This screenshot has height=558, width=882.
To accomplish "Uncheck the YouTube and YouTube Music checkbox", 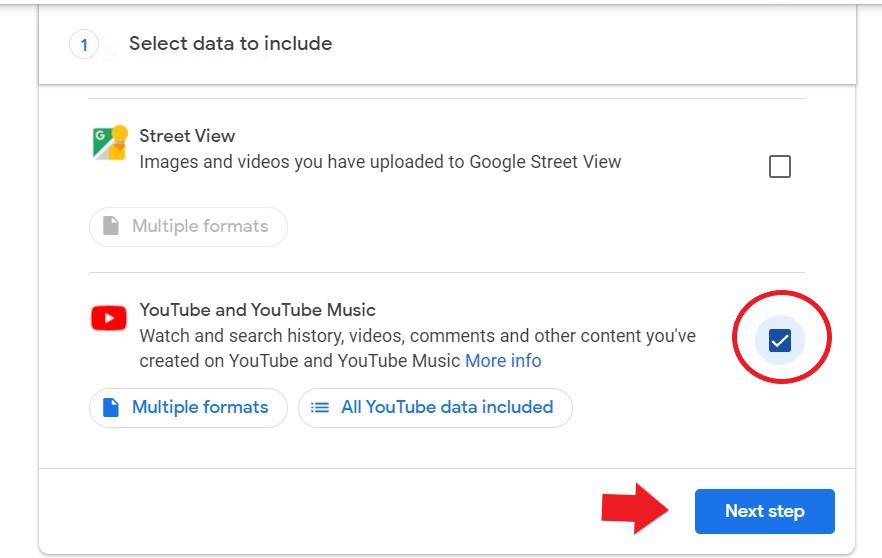I will click(780, 342).
